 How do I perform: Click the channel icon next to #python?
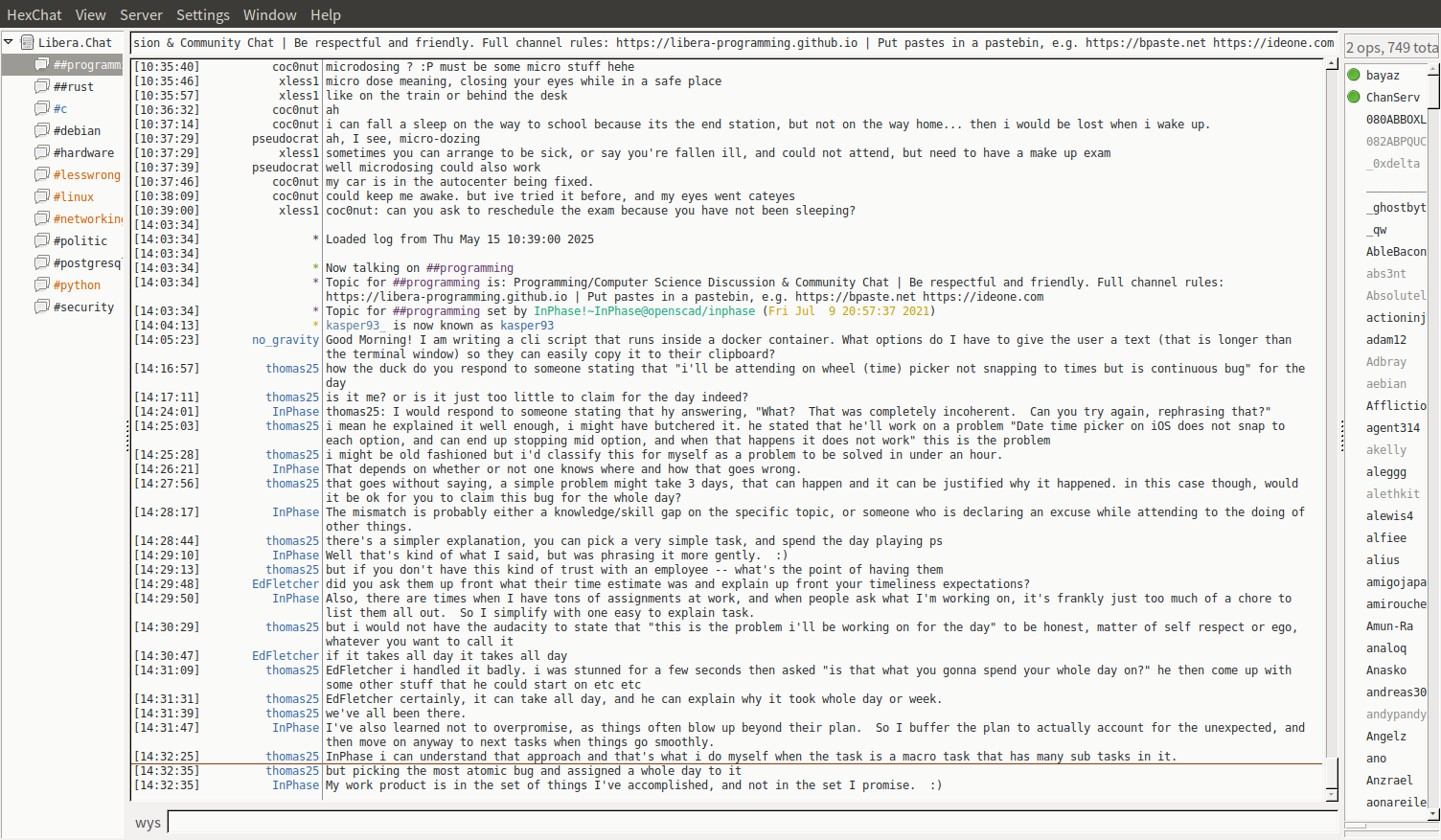coord(42,284)
